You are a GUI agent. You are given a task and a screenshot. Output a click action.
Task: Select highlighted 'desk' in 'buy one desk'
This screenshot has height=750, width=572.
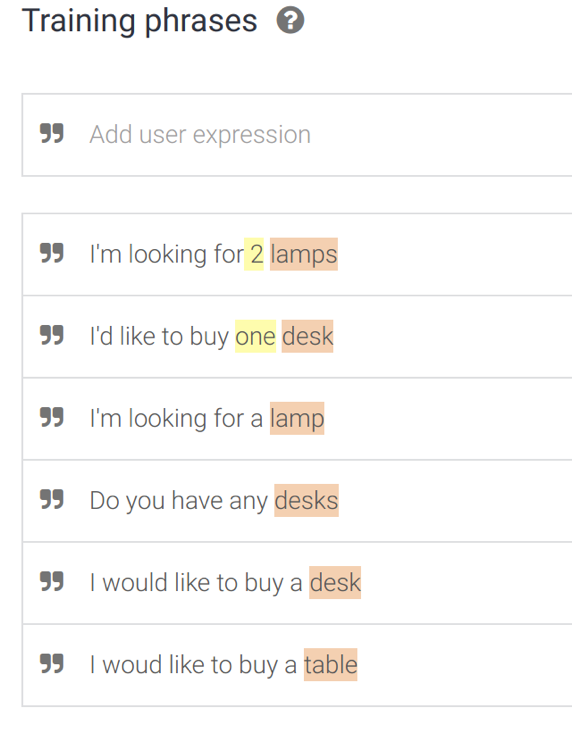tap(308, 336)
